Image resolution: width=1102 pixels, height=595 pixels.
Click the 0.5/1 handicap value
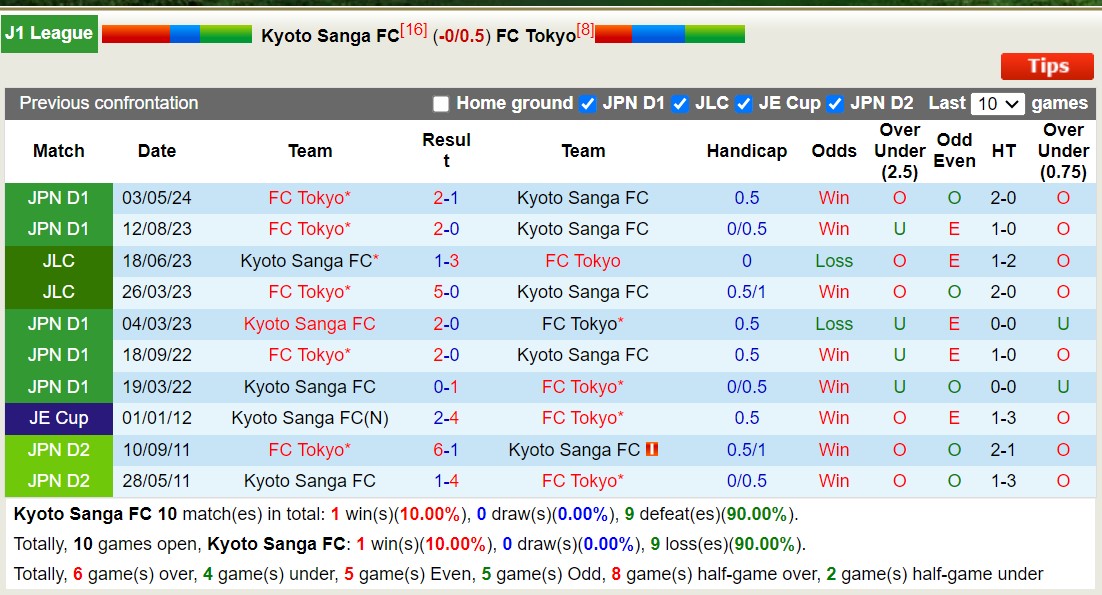point(746,292)
